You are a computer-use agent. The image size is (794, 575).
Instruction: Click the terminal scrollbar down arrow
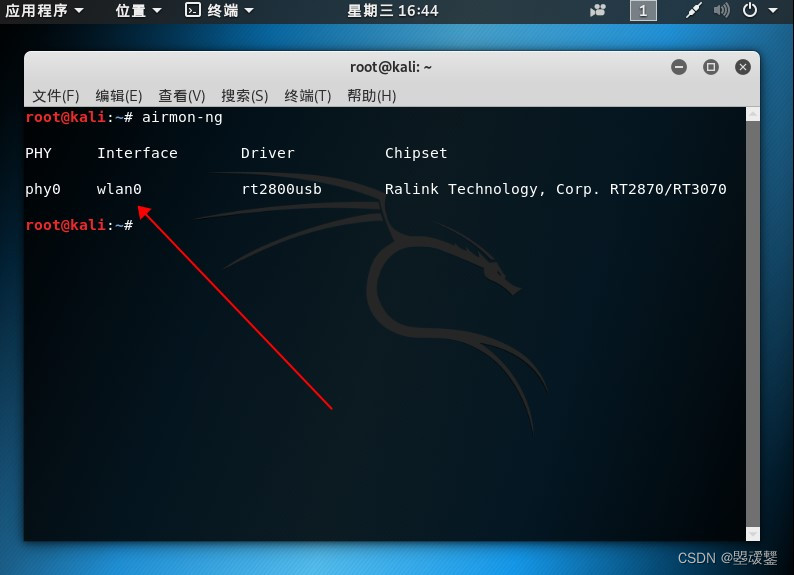pos(753,533)
